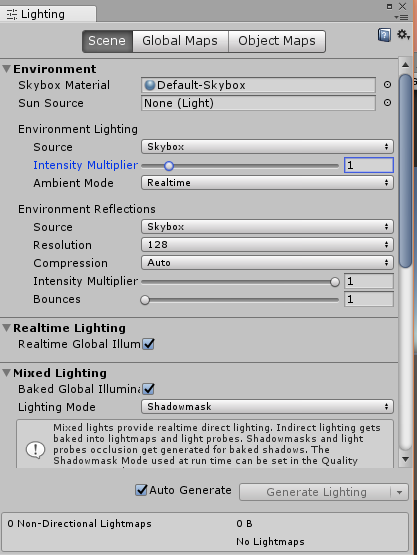Open the Lighting Mode Shadowmask dropdown
This screenshot has height=555, width=417.
click(x=267, y=407)
